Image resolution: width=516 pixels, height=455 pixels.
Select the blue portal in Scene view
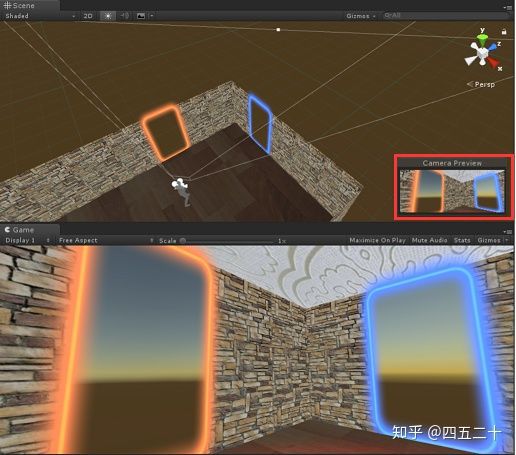[x=260, y=123]
